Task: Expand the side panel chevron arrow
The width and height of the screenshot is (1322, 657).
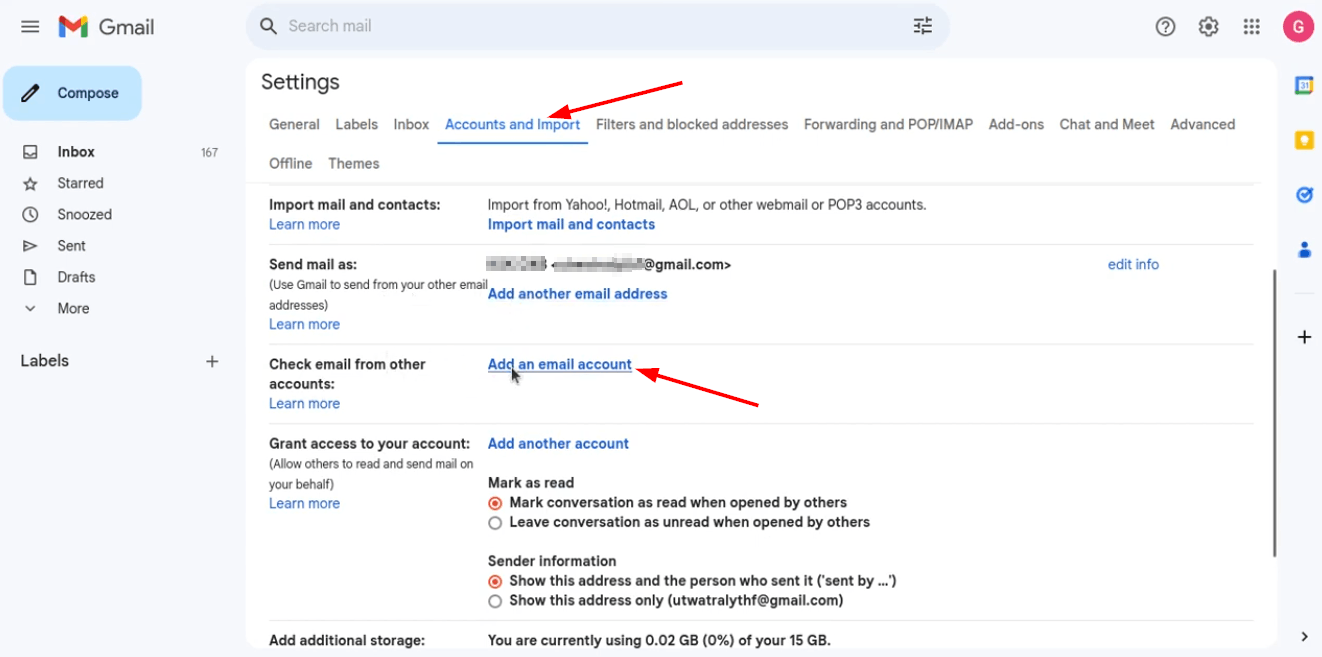Action: pyautogui.click(x=1304, y=636)
